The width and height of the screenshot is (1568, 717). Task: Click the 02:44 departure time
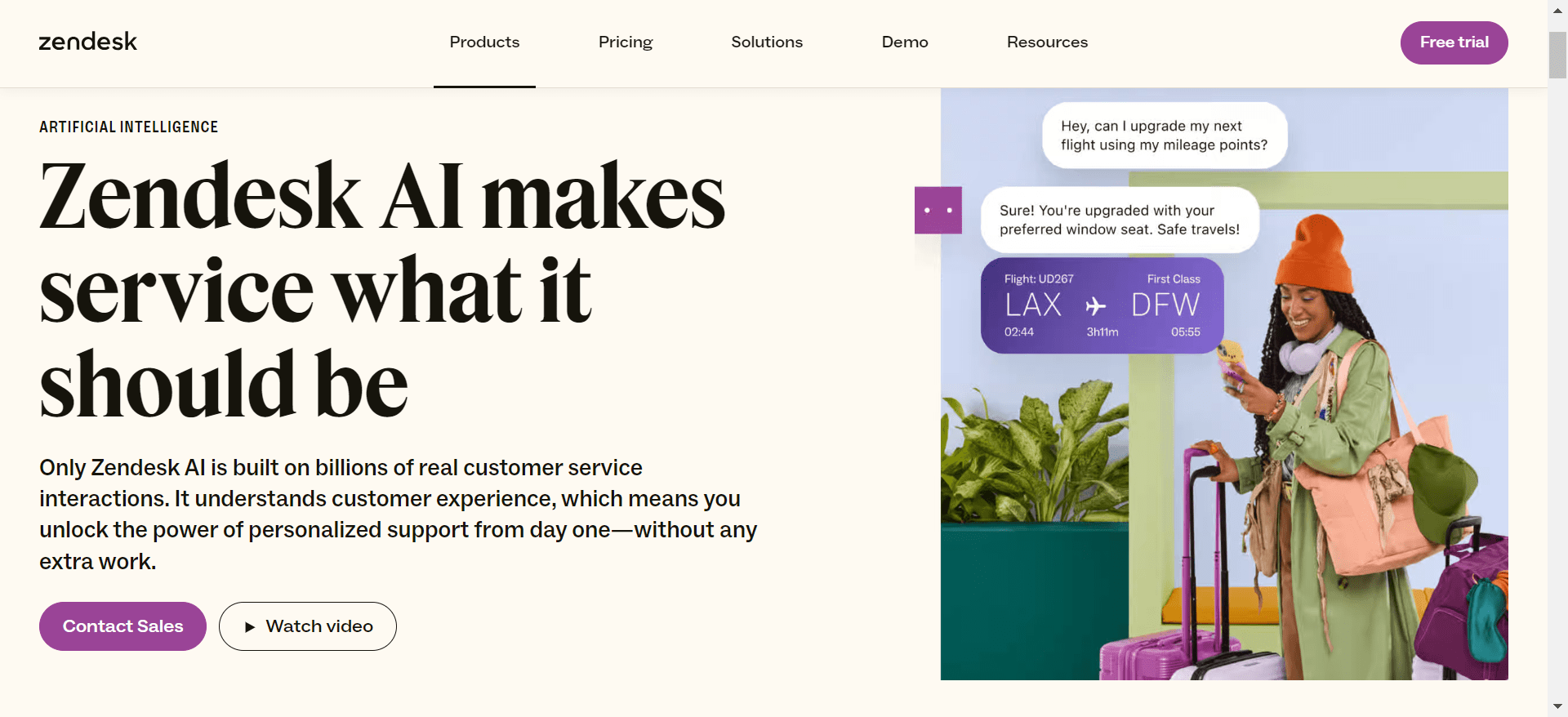[x=1019, y=332]
